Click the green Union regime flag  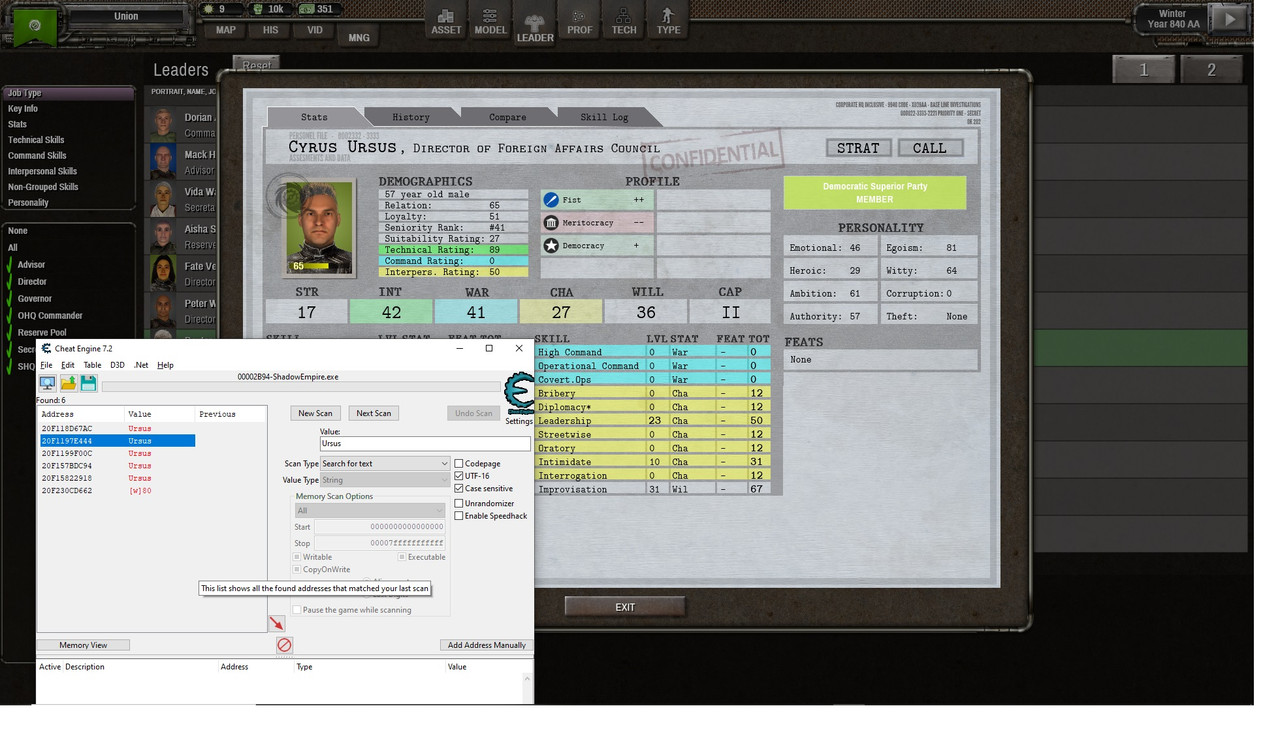(35, 25)
